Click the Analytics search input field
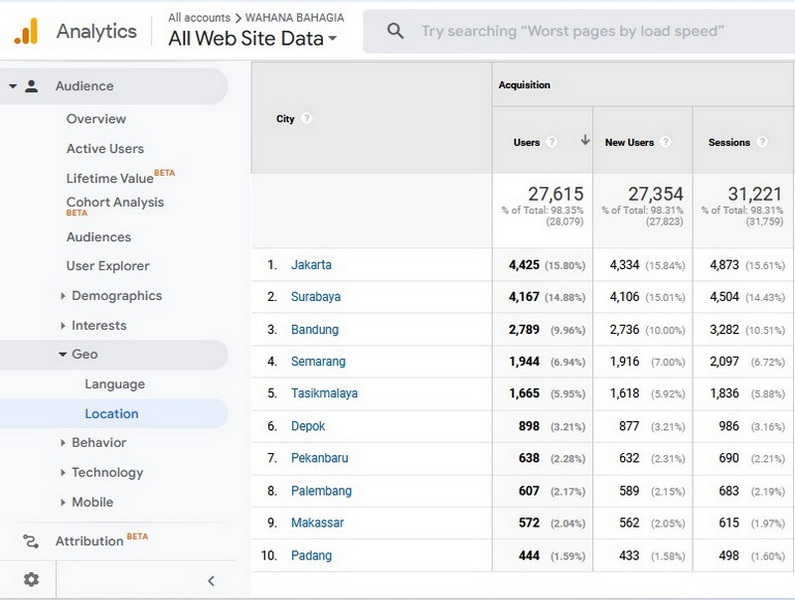The image size is (795, 600). coord(579,31)
